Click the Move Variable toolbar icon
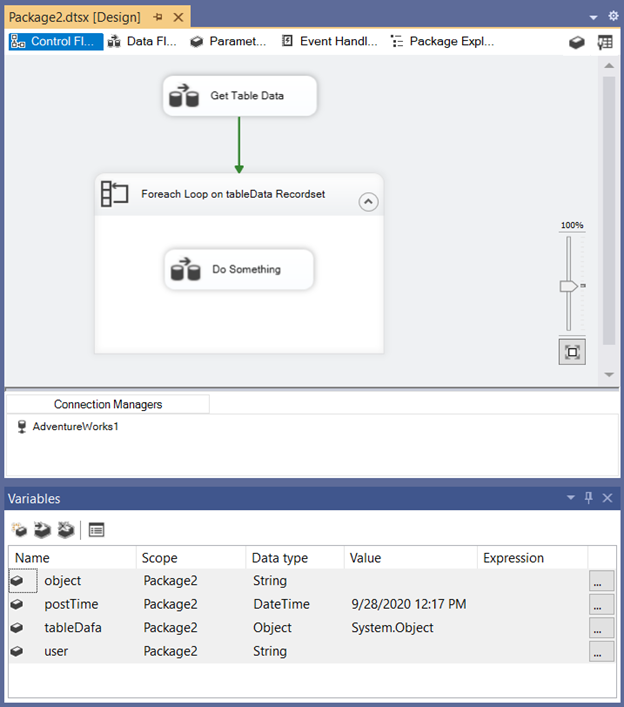Screen dimensions: 624x707 pyautogui.click(x=42, y=530)
